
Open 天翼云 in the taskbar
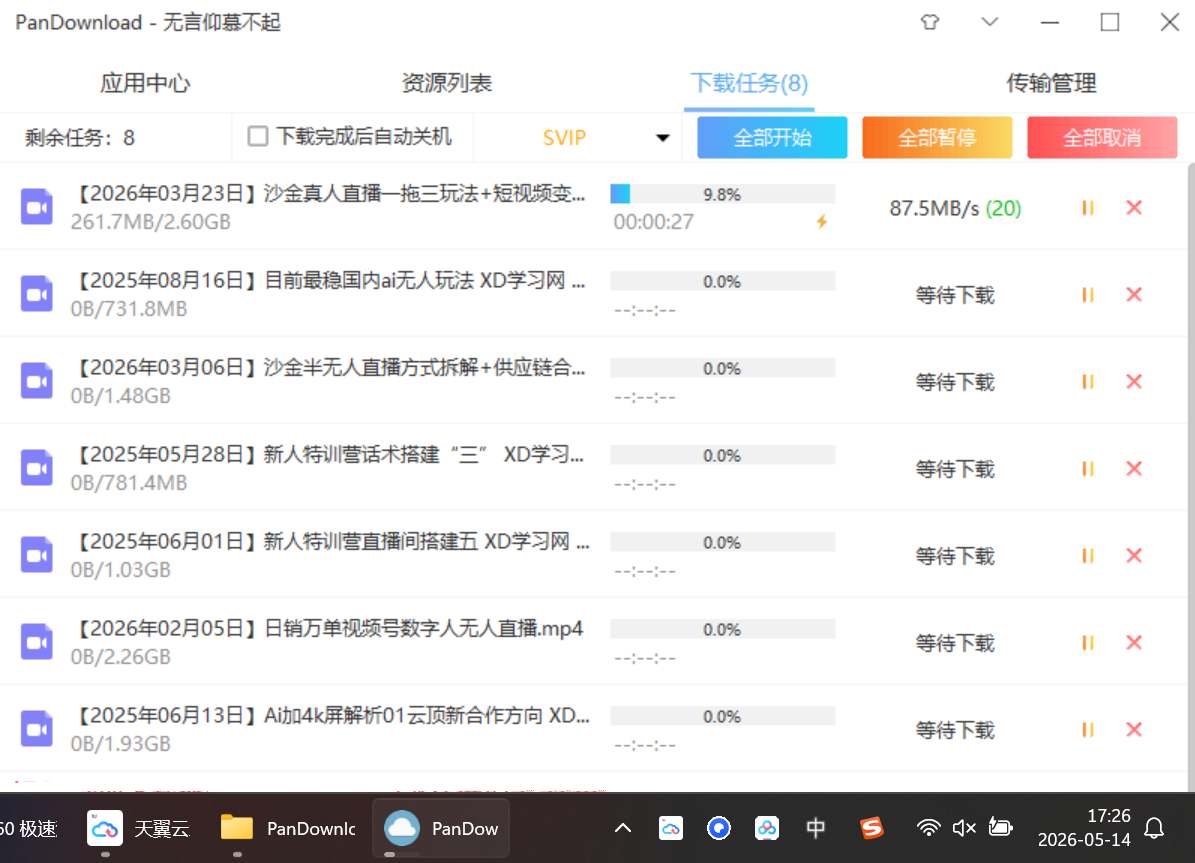pyautogui.click(x=139, y=829)
